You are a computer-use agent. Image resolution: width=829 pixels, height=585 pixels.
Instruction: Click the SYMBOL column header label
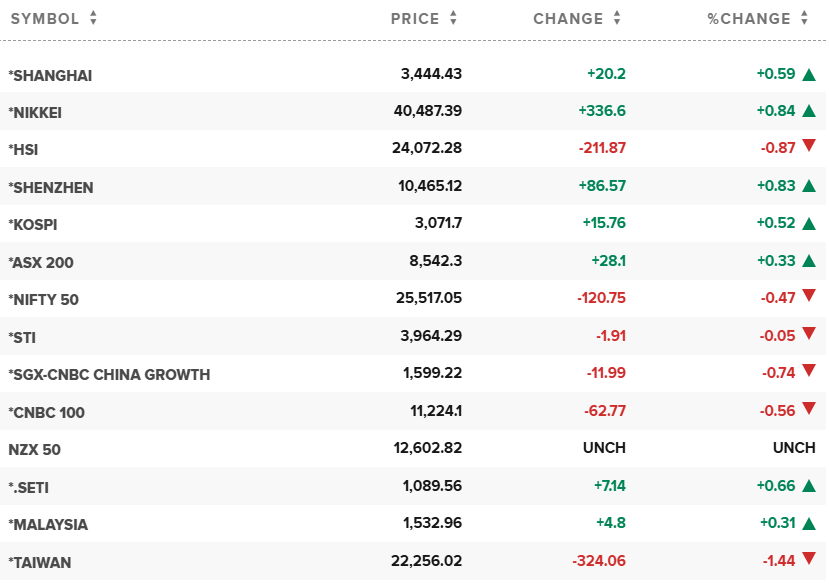point(44,18)
